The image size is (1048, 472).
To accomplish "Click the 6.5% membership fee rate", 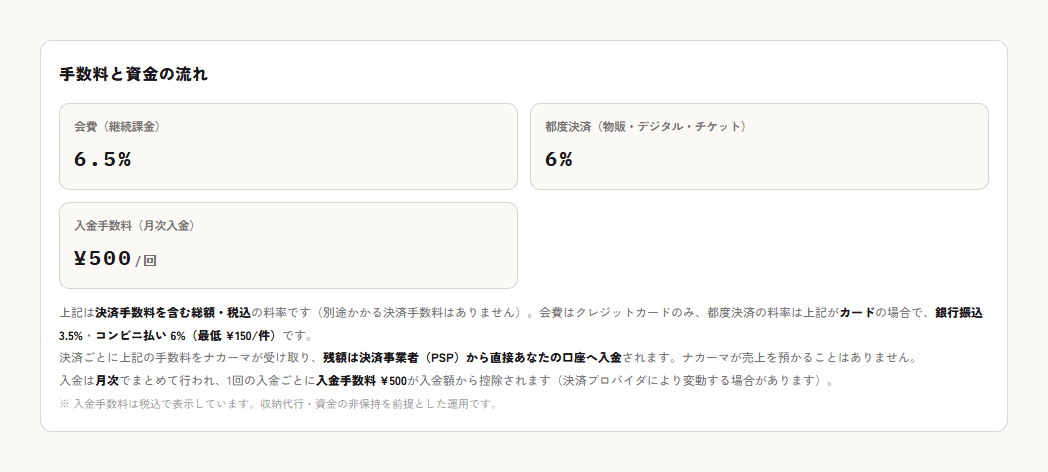I will click(102, 160).
